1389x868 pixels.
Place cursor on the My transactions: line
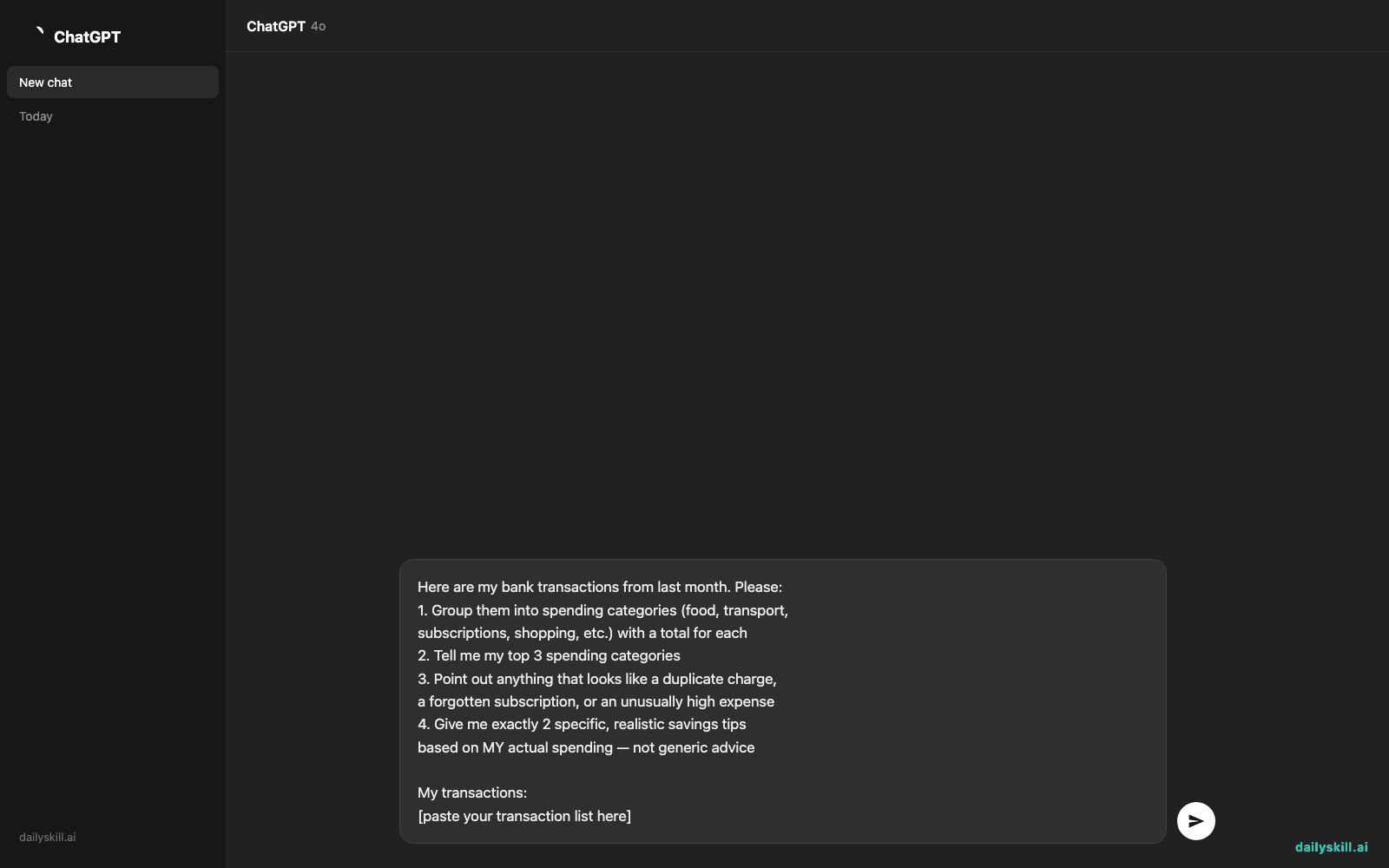tap(472, 792)
